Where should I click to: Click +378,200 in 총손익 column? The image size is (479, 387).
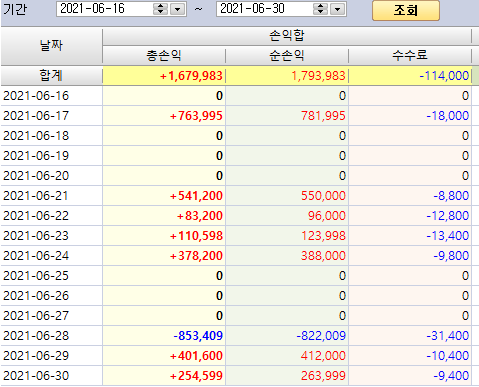point(164,256)
